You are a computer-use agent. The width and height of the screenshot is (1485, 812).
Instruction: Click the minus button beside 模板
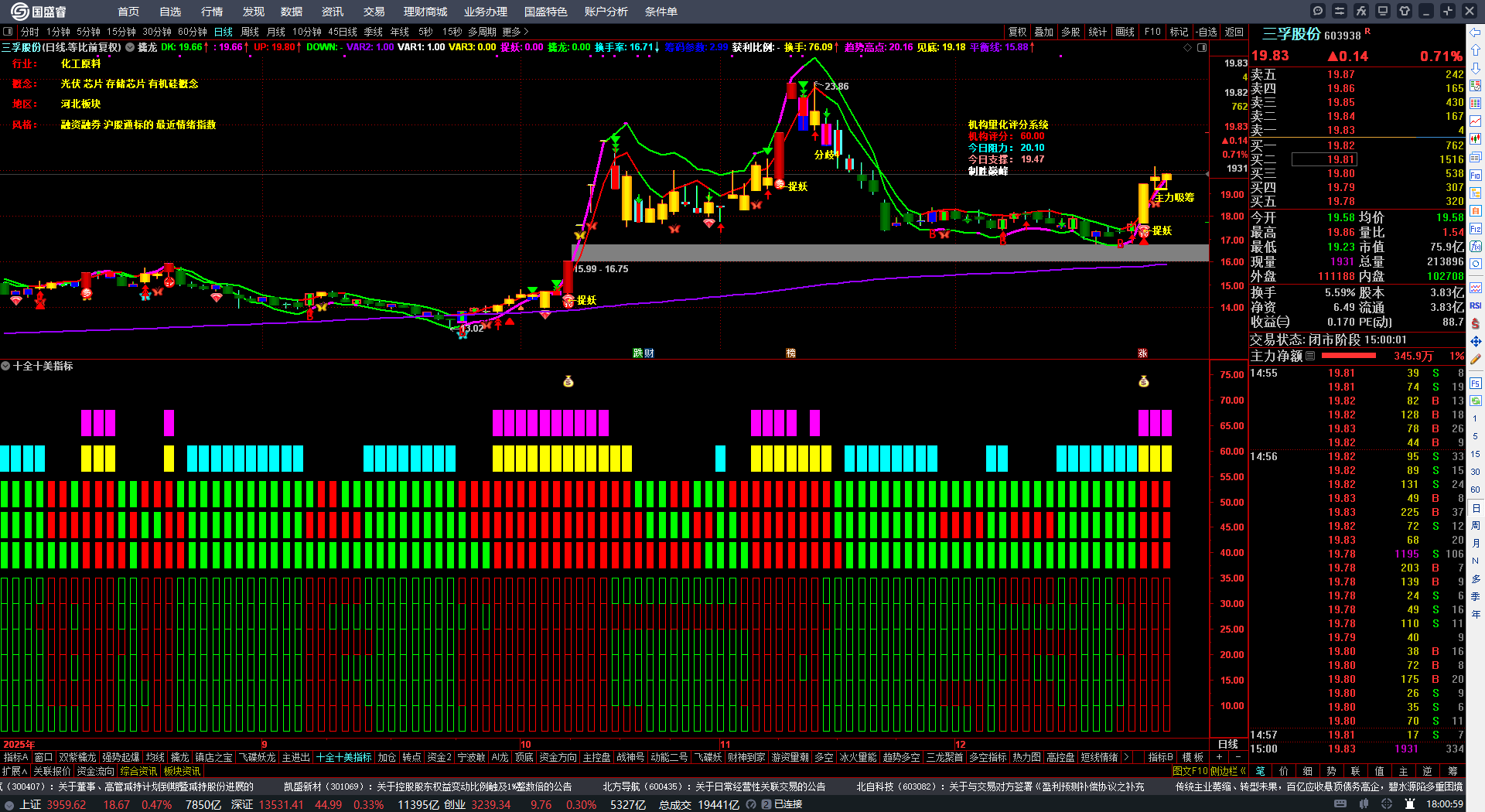1237,757
